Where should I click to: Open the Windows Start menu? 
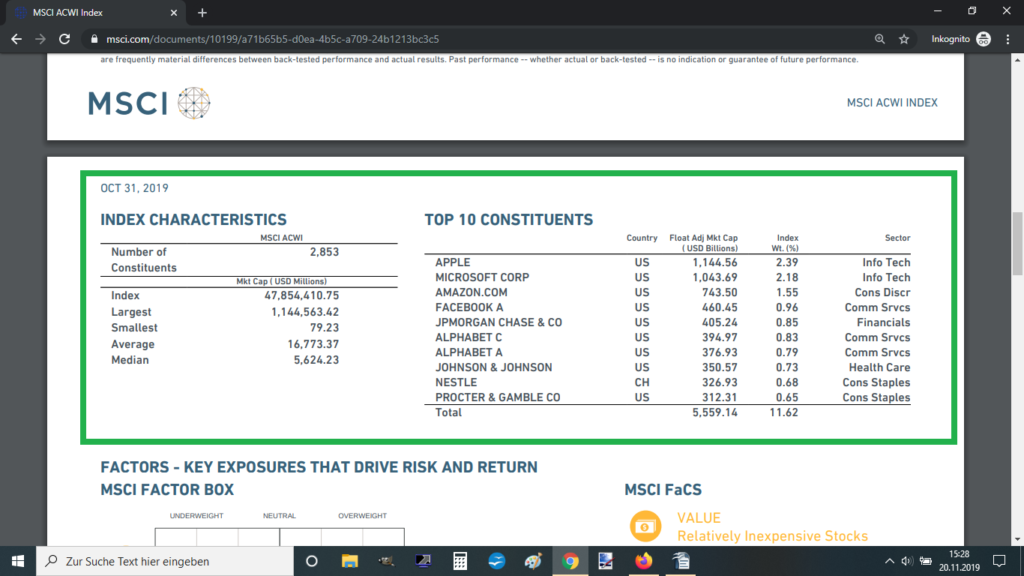click(x=18, y=561)
